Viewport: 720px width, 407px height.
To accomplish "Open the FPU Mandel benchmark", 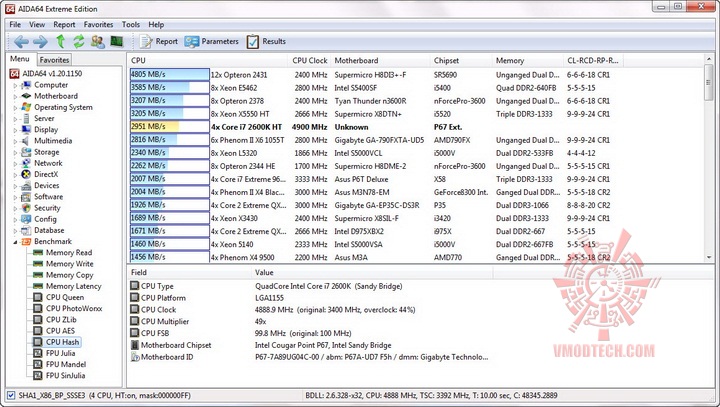I will [66, 364].
